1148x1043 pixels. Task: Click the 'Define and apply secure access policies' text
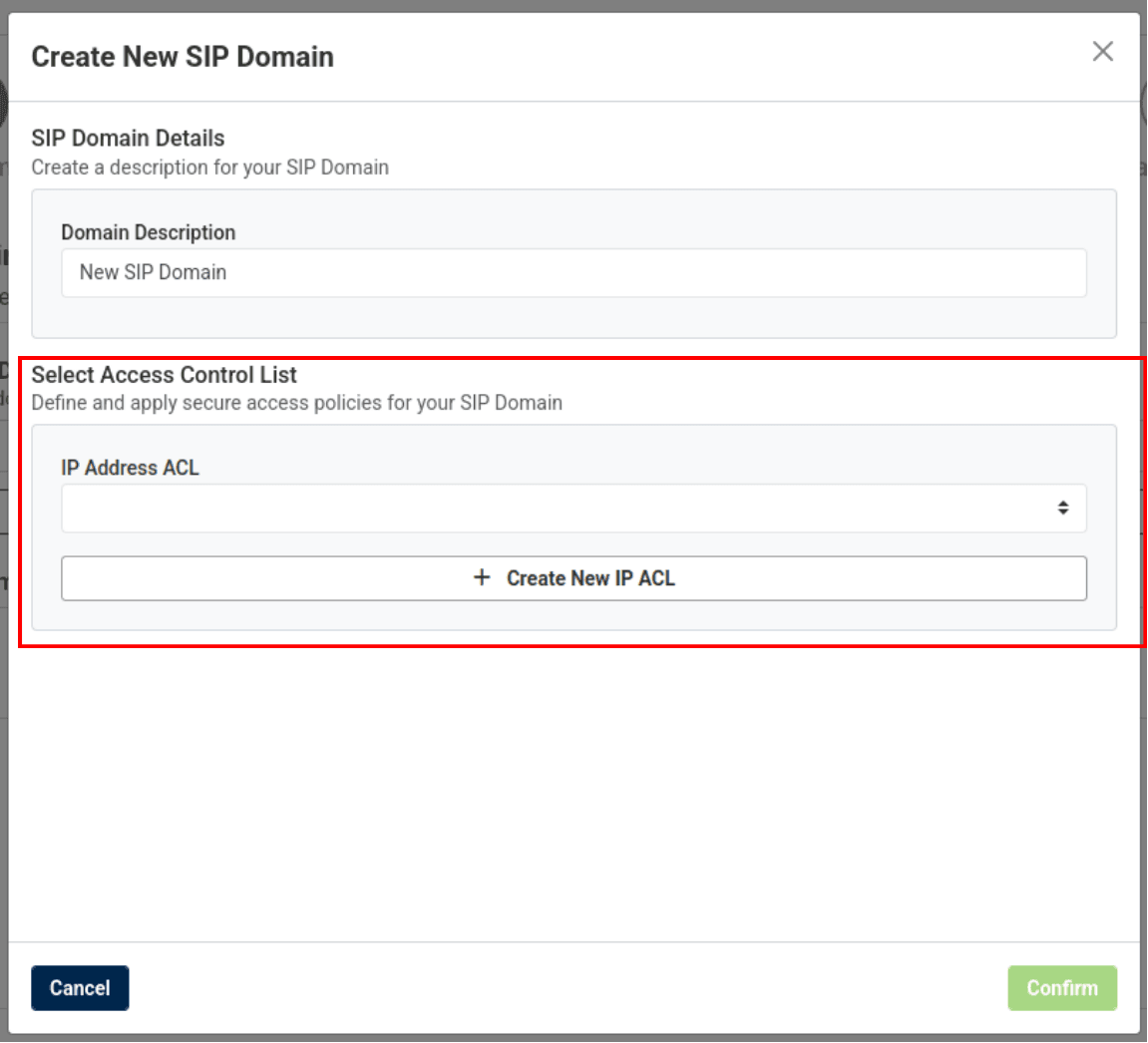[x=296, y=403]
